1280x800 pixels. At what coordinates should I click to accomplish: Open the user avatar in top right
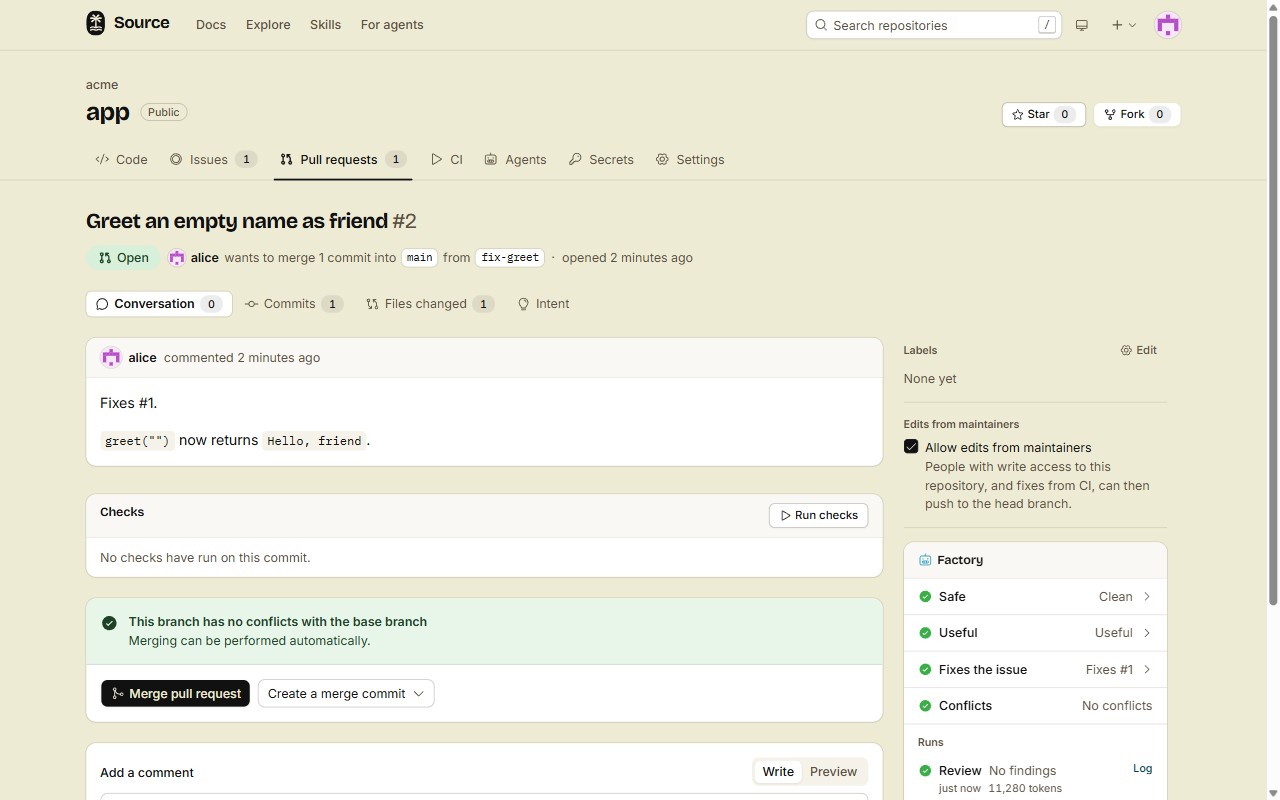(x=1168, y=25)
